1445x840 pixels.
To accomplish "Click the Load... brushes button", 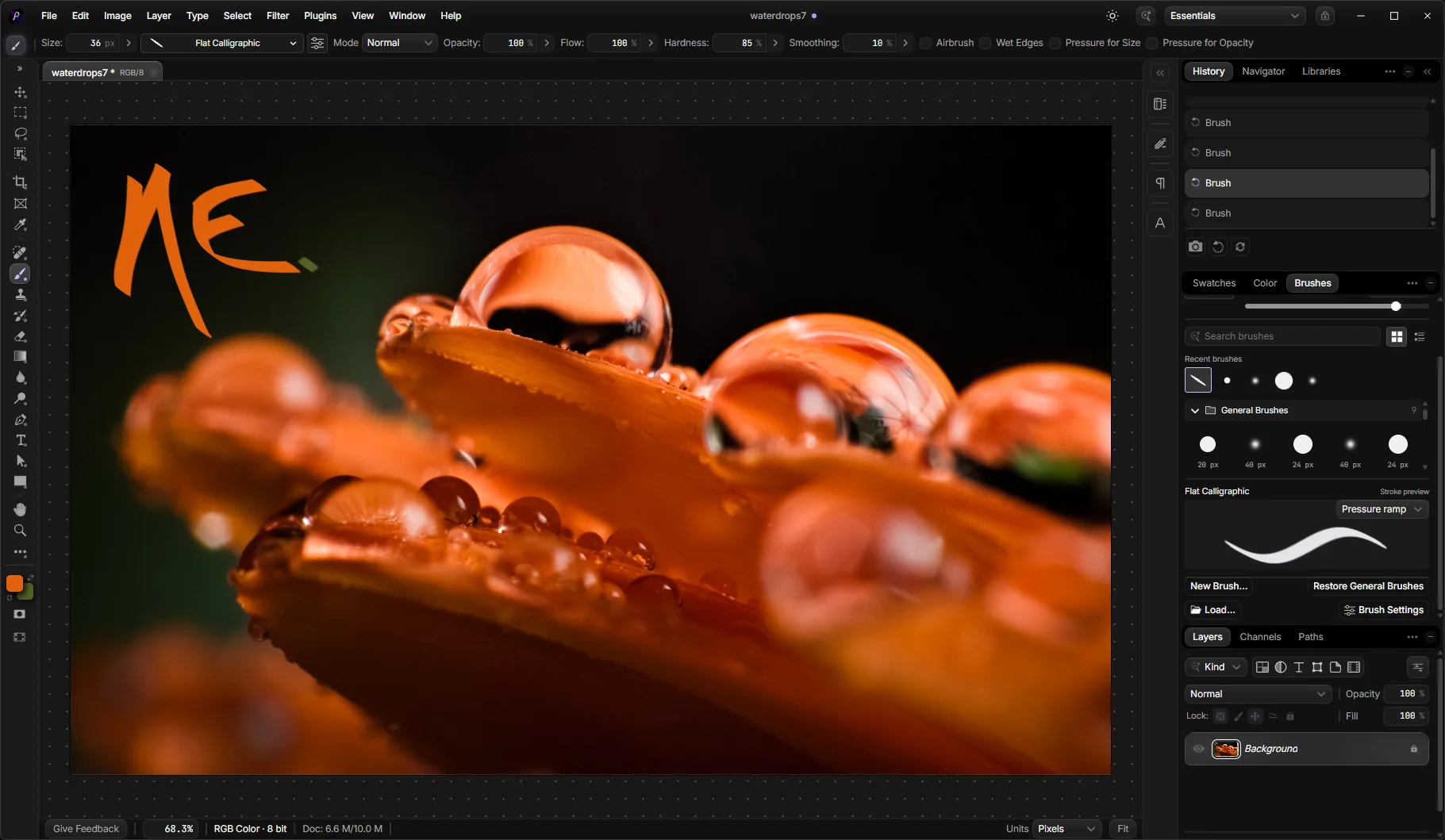I will coord(1213,610).
